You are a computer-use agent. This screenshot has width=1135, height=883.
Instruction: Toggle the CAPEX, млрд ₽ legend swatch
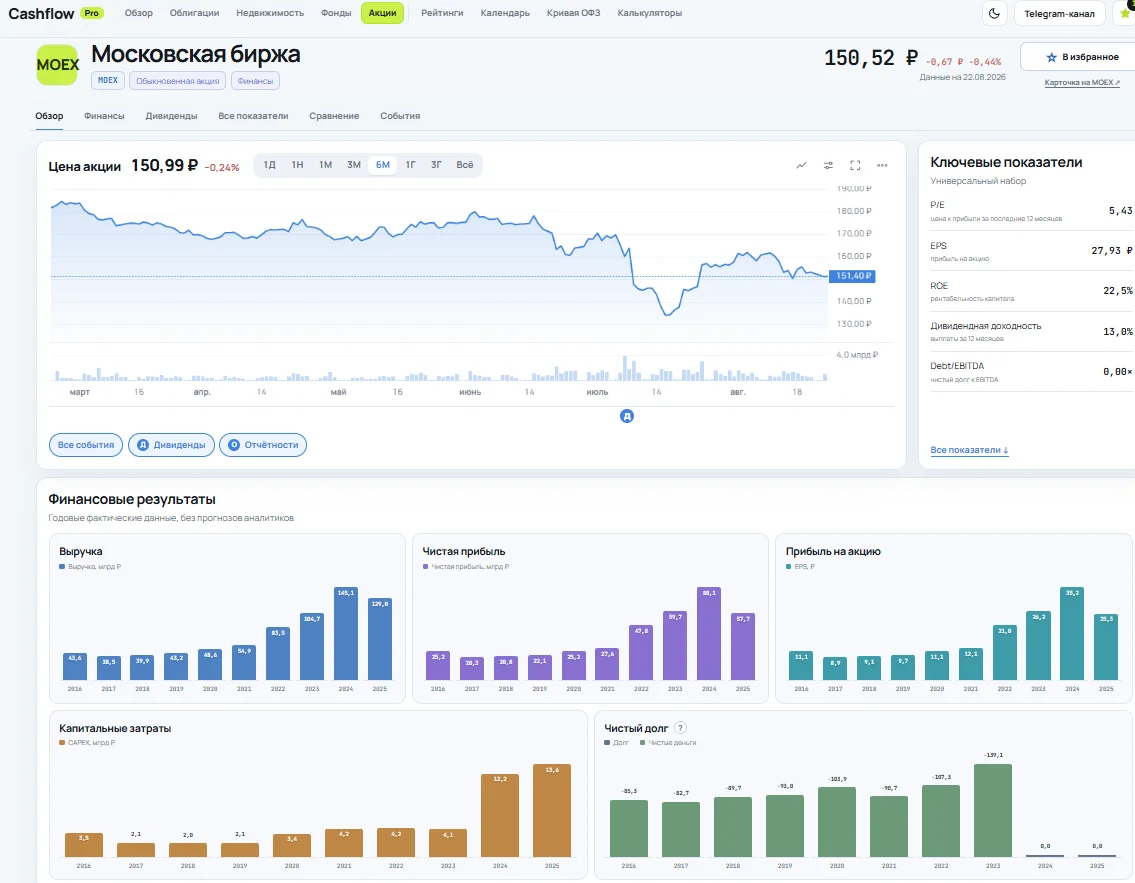tap(62, 743)
